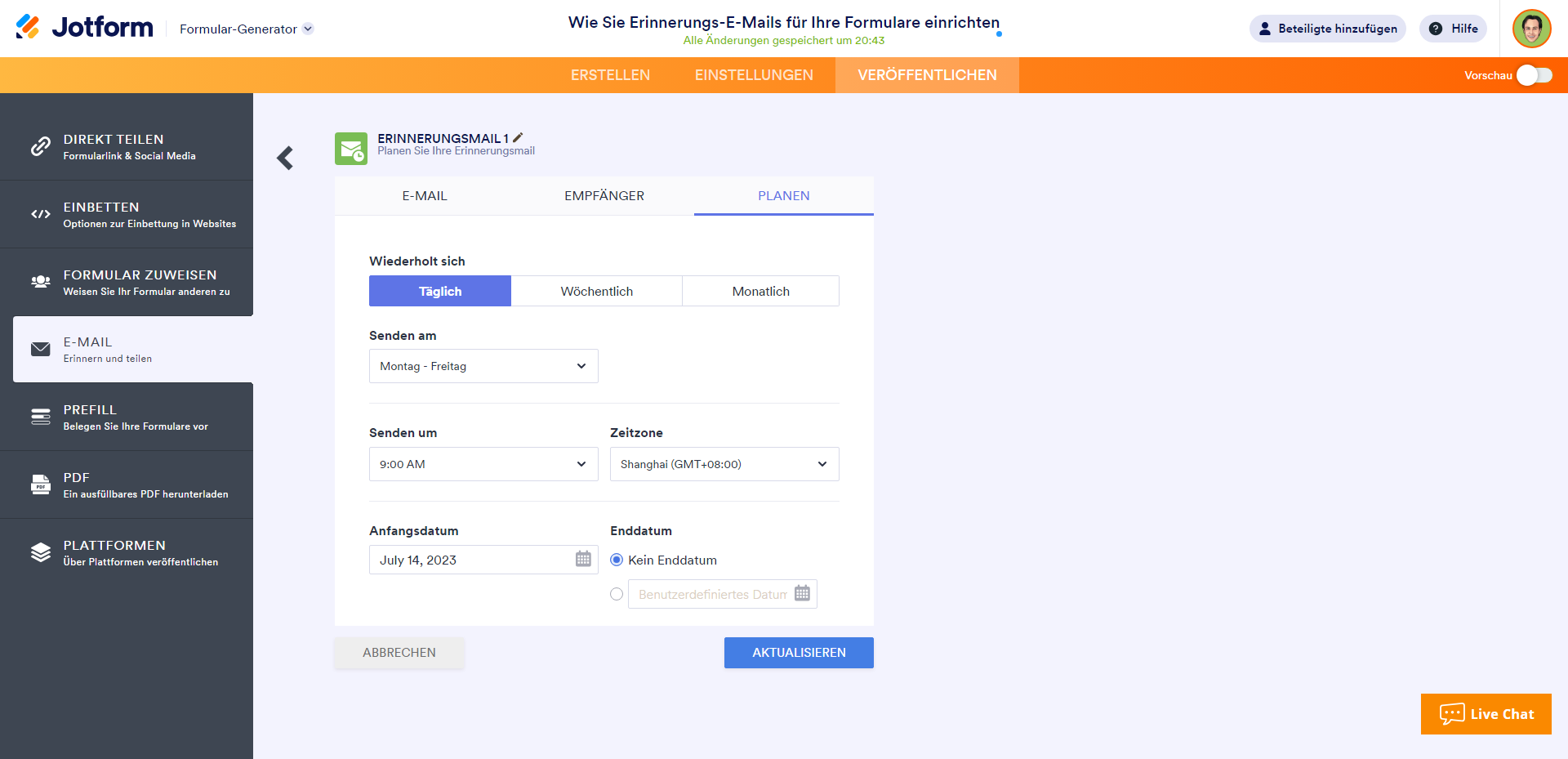Click the Jotform logo
1568x759 pixels.
click(85, 28)
